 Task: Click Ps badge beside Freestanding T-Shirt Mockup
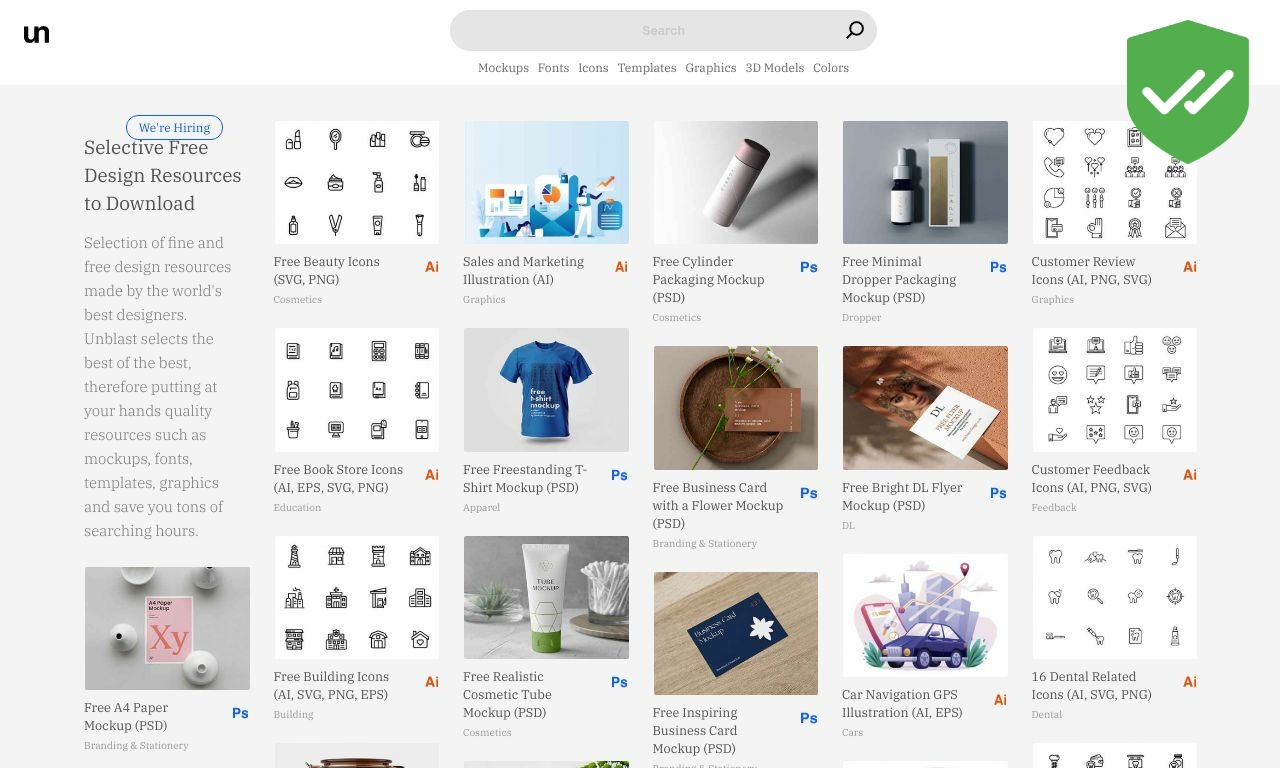point(619,475)
